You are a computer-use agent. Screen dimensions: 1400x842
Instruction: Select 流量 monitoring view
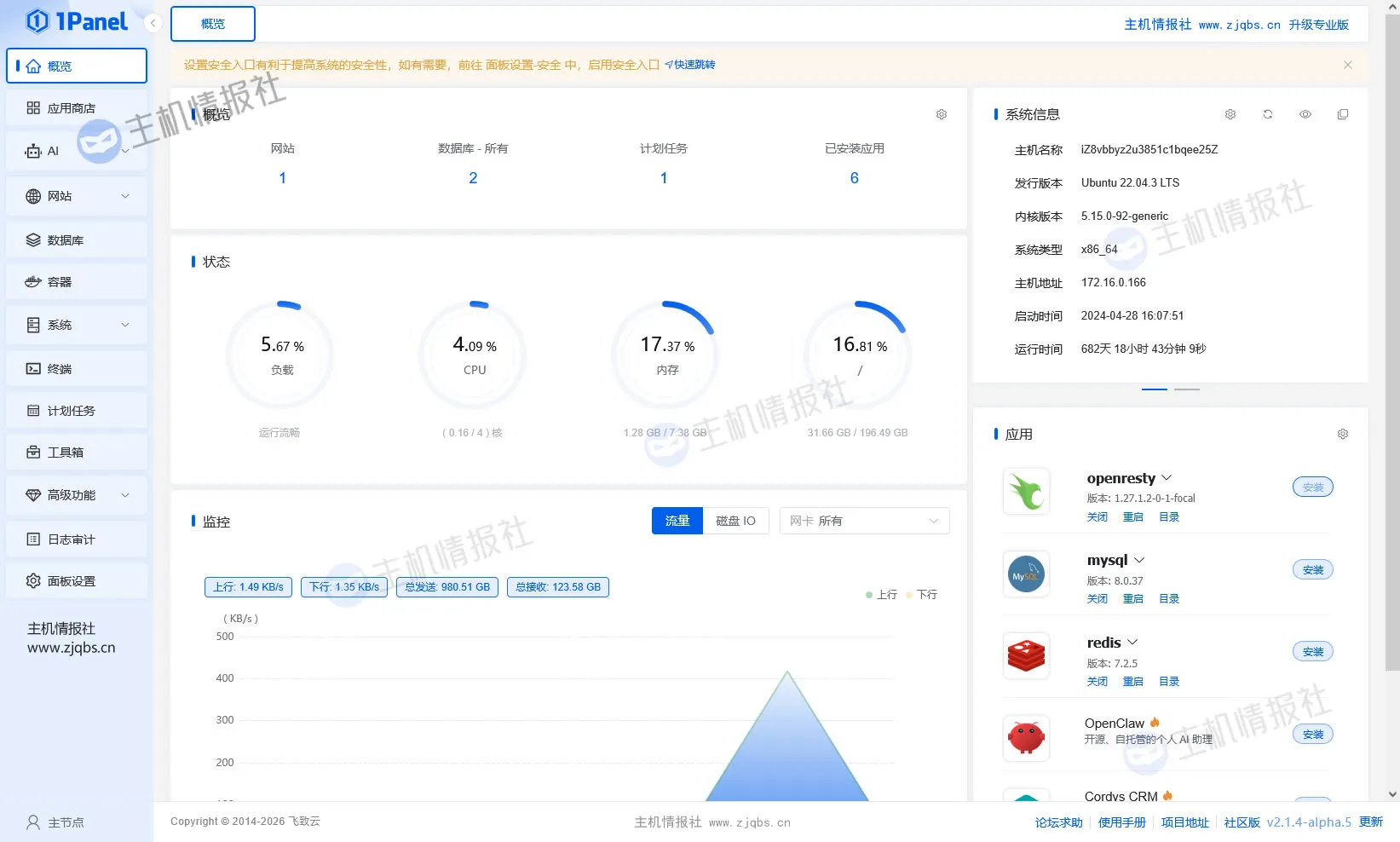click(677, 521)
